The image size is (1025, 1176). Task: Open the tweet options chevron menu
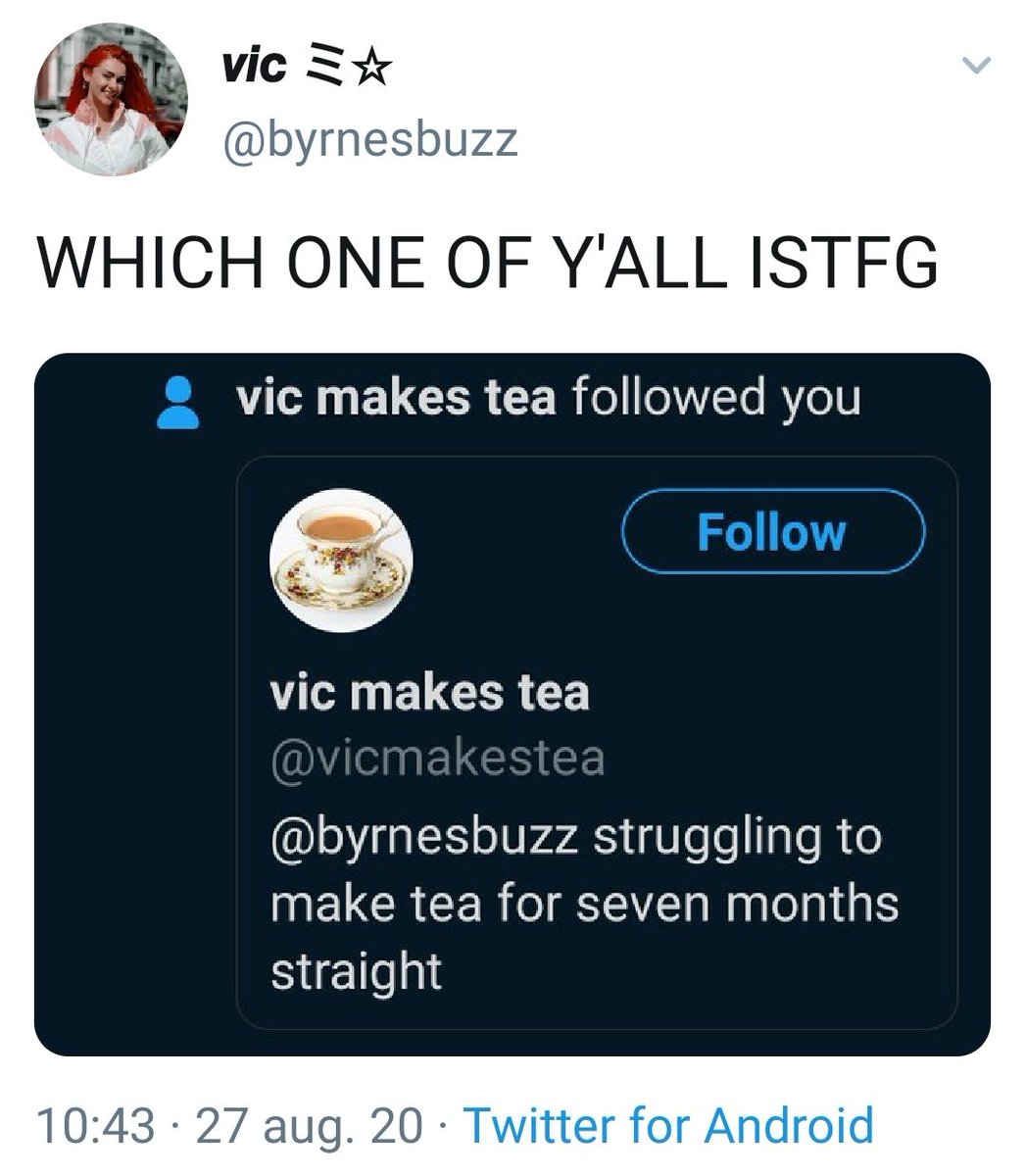(977, 66)
